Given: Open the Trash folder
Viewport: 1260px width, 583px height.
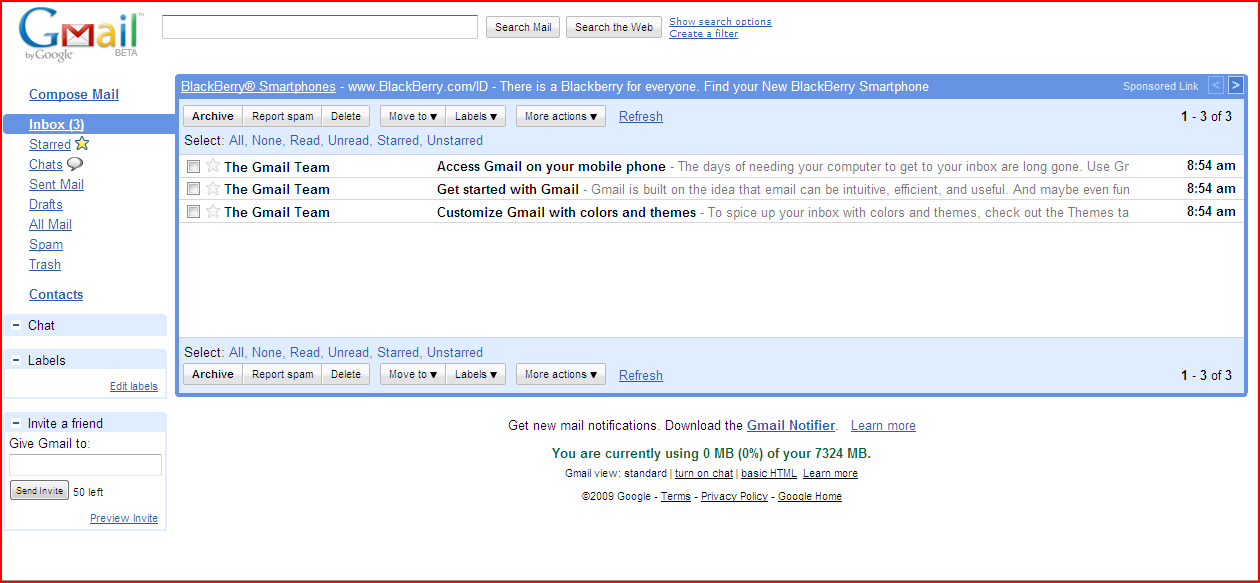Looking at the screenshot, I should tap(45, 264).
